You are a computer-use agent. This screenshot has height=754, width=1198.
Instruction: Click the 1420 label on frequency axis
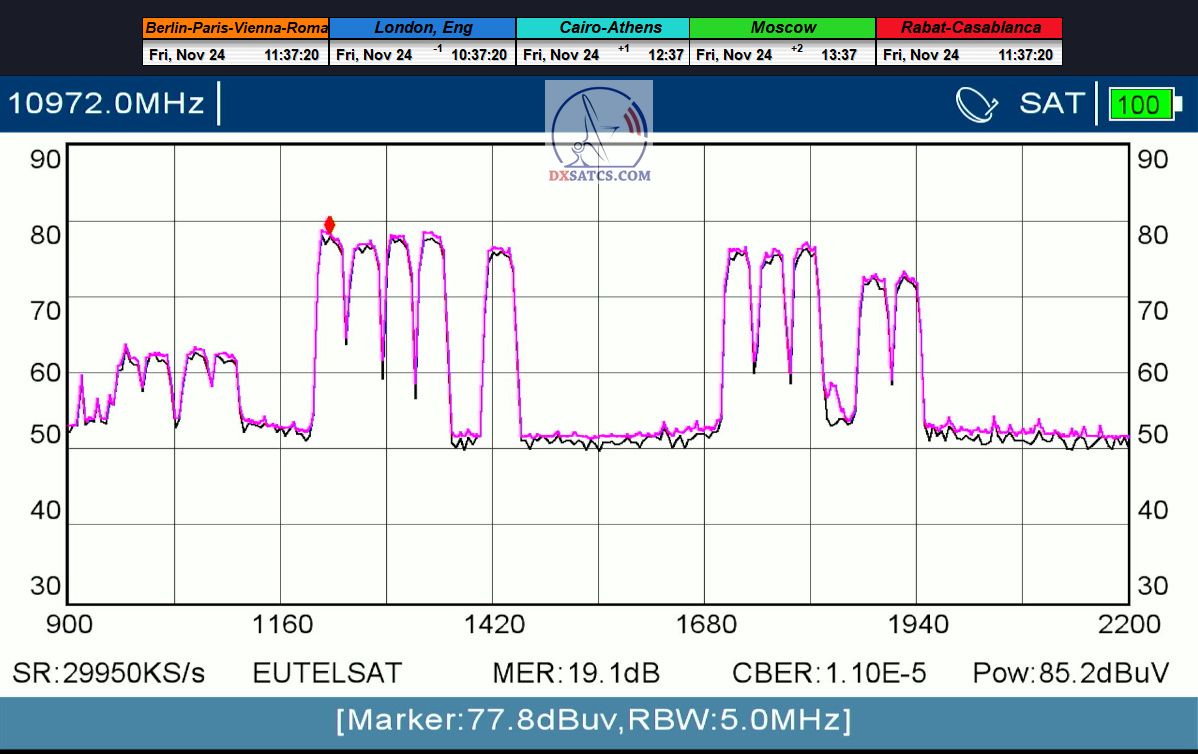(x=494, y=625)
